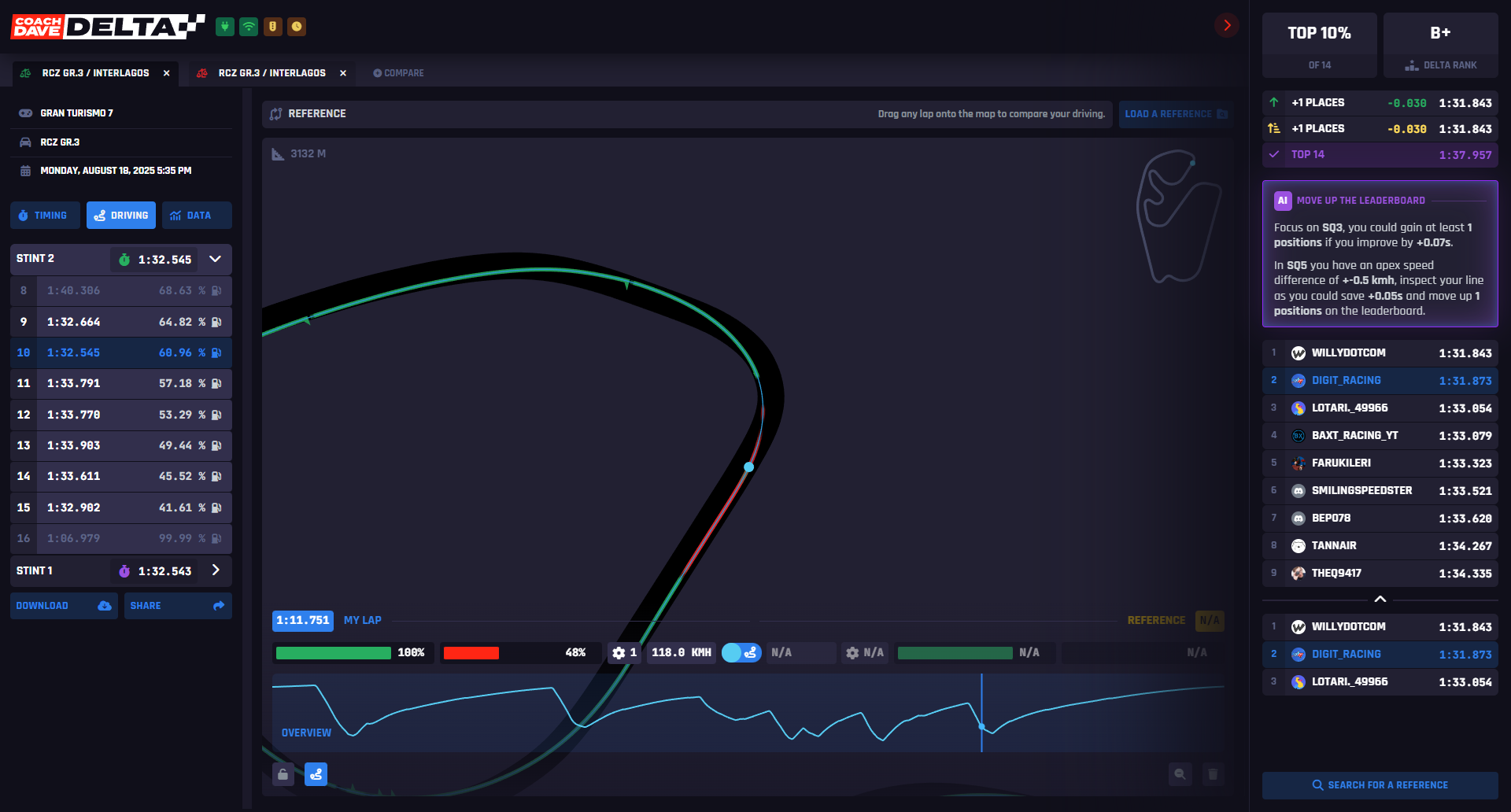Select the first RCZ GR.3 / Interlagos tab
The height and width of the screenshot is (812, 1511).
click(95, 73)
